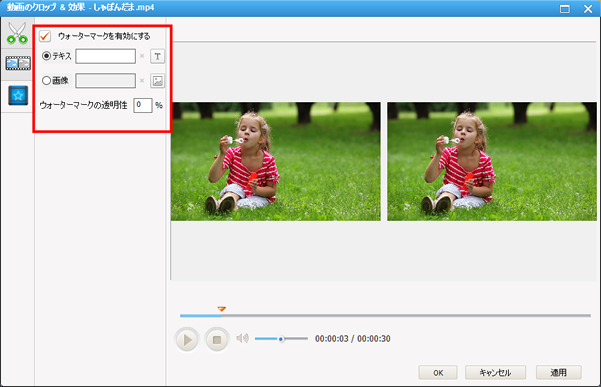601x387 pixels.
Task: Open text font settings T icon
Action: [x=157, y=56]
